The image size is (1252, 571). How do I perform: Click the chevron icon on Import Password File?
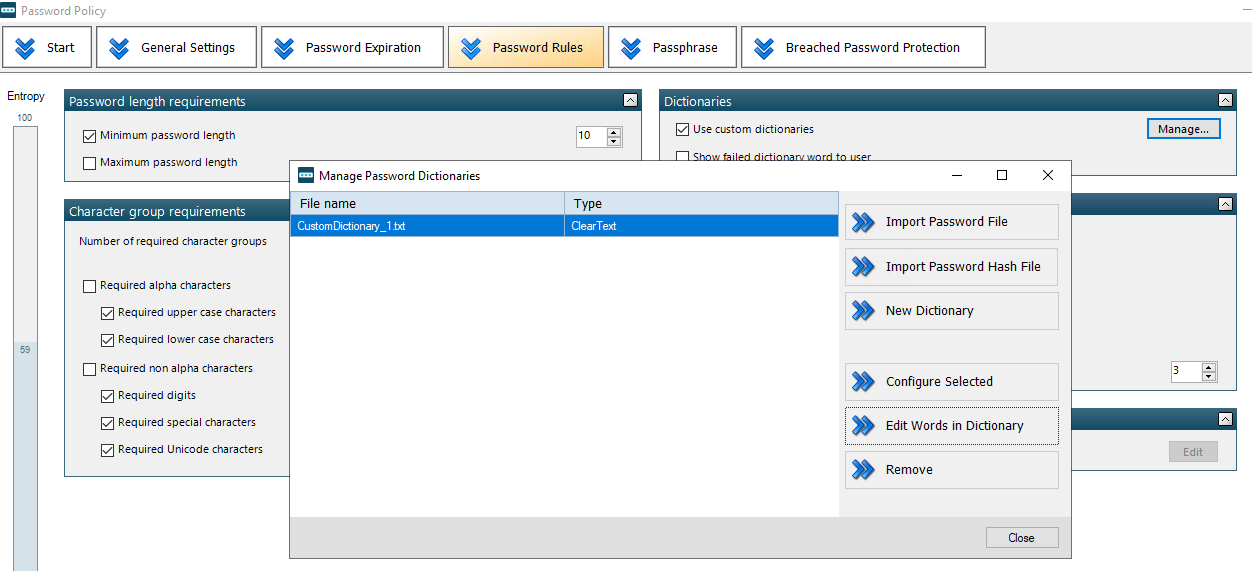coord(863,222)
